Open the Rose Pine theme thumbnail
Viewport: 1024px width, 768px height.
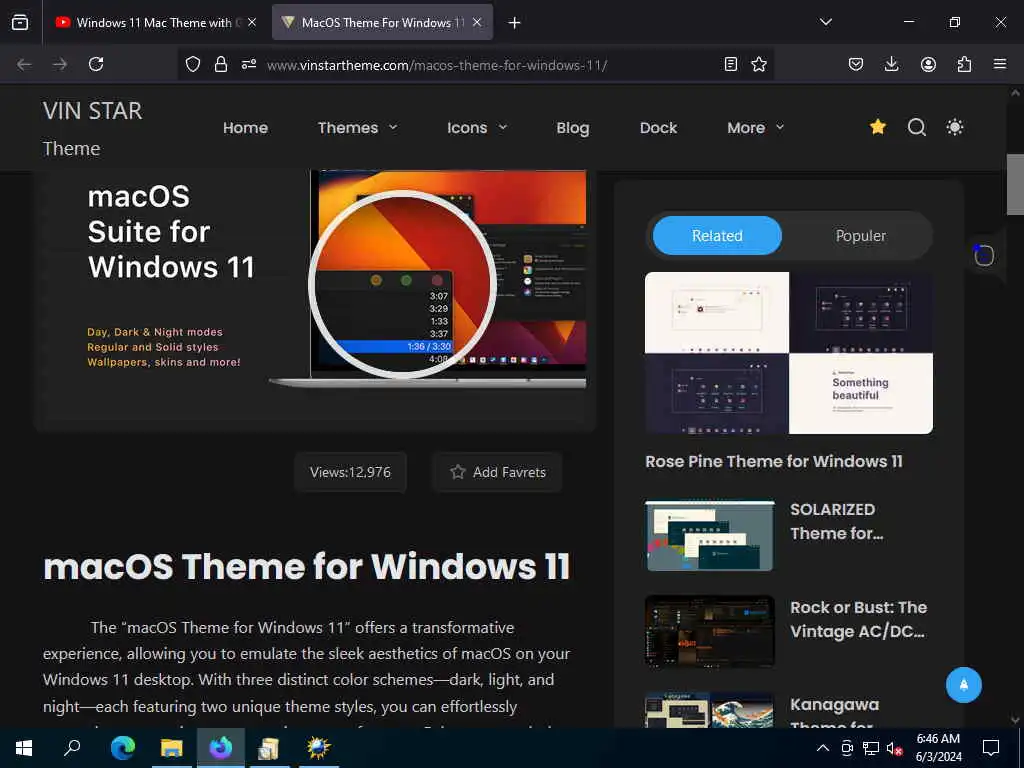pos(789,353)
